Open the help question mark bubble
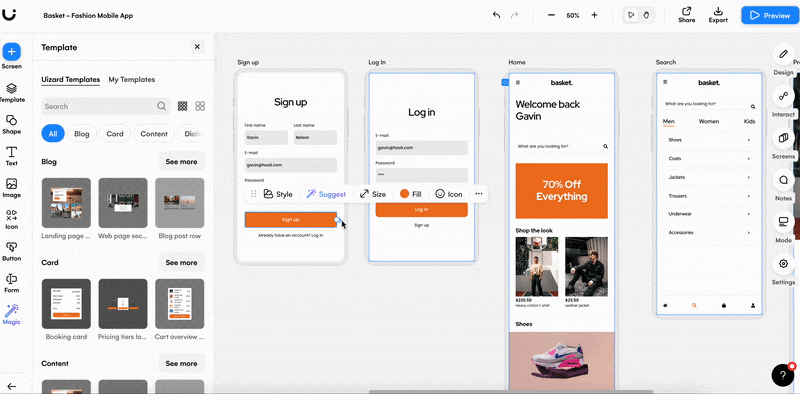The height and width of the screenshot is (394, 800). click(783, 375)
